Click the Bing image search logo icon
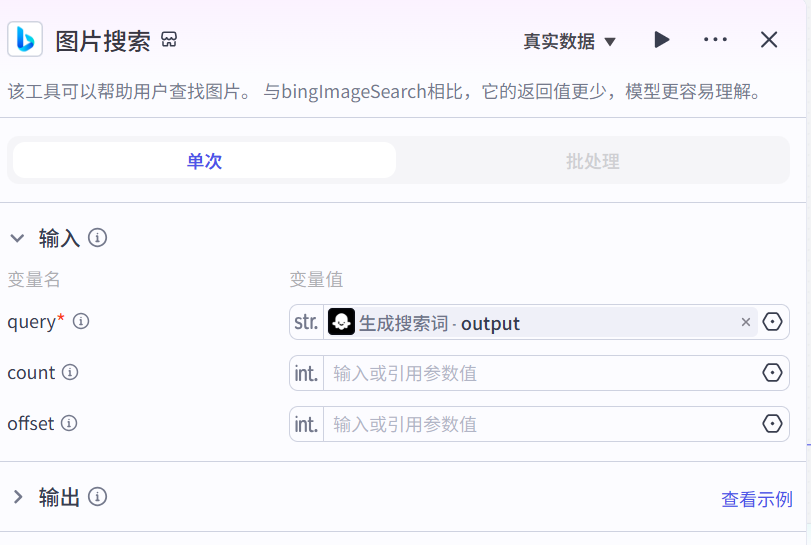Screen dimensions: 811x545 click(x=25, y=40)
